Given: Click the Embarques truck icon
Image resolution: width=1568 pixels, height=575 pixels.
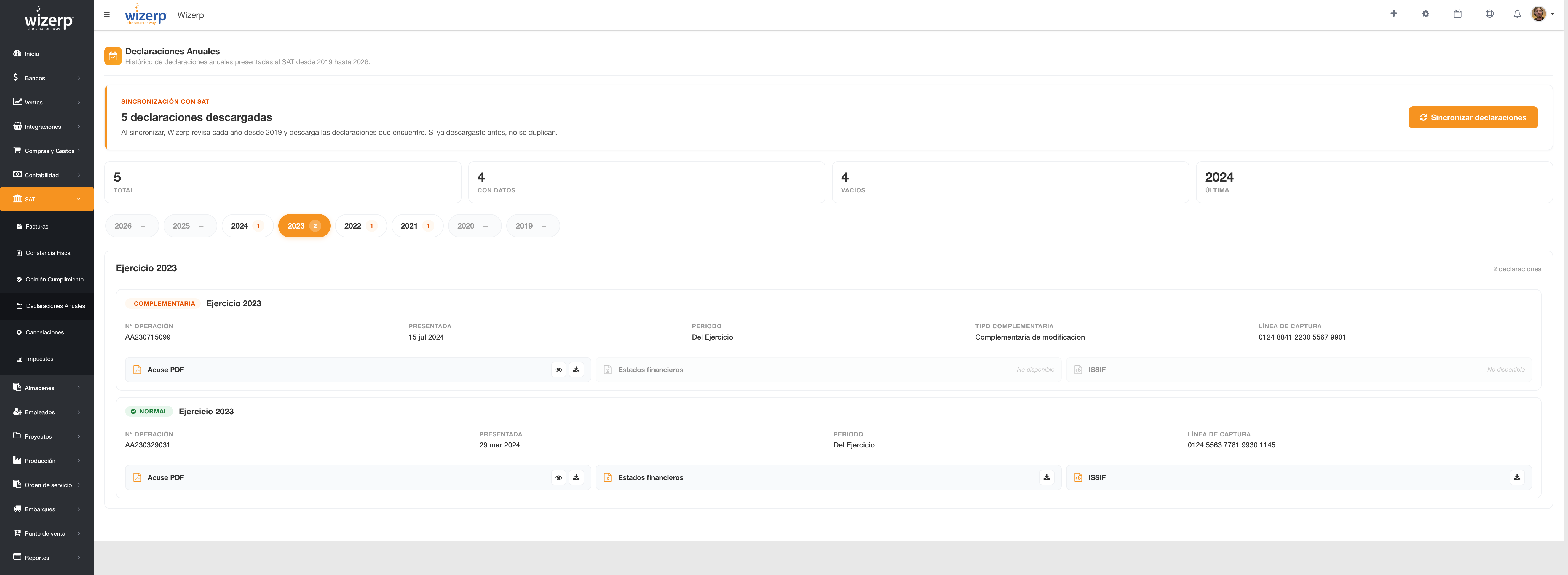Looking at the screenshot, I should click(17, 509).
